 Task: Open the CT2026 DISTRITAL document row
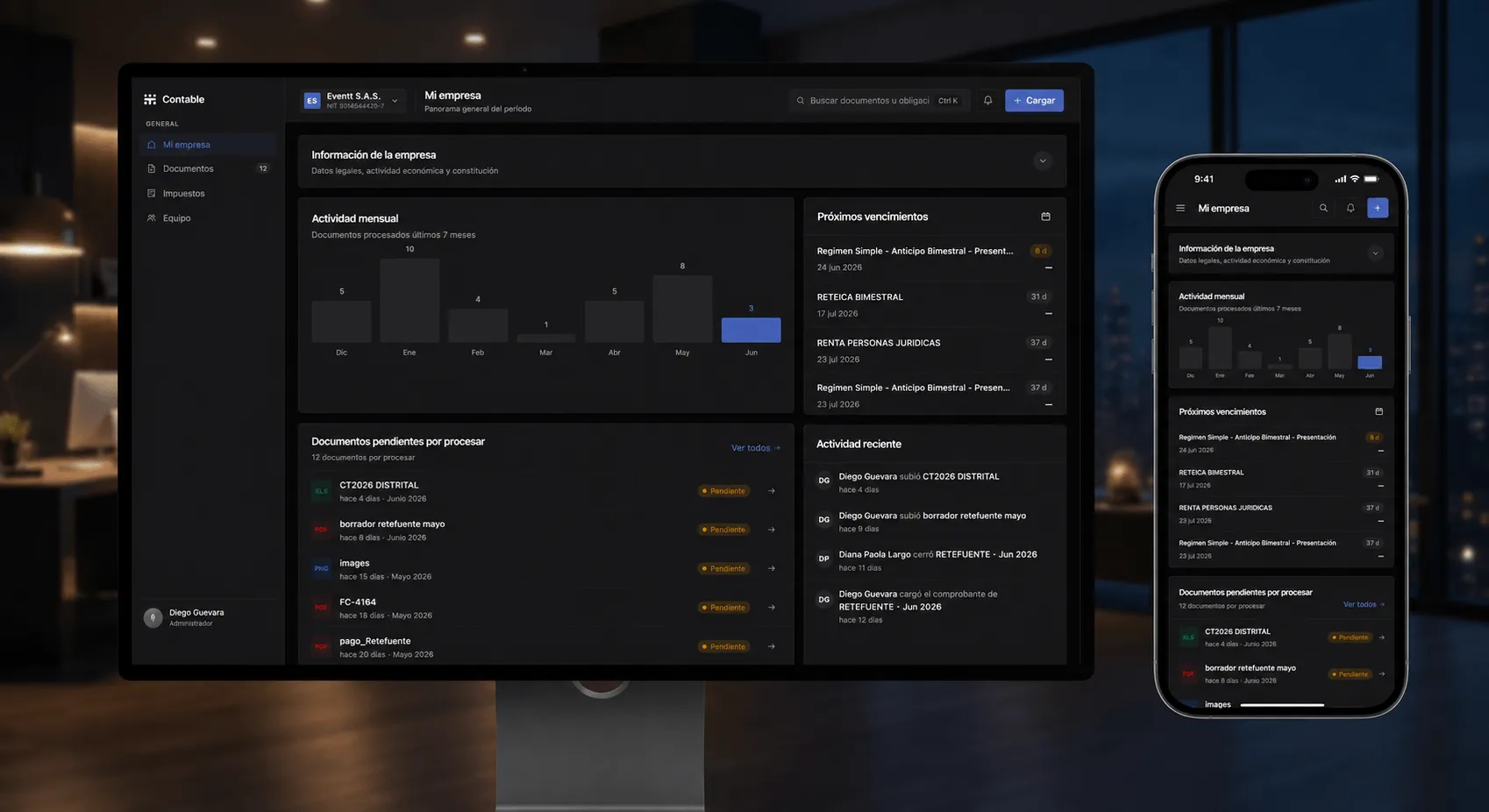coord(545,491)
